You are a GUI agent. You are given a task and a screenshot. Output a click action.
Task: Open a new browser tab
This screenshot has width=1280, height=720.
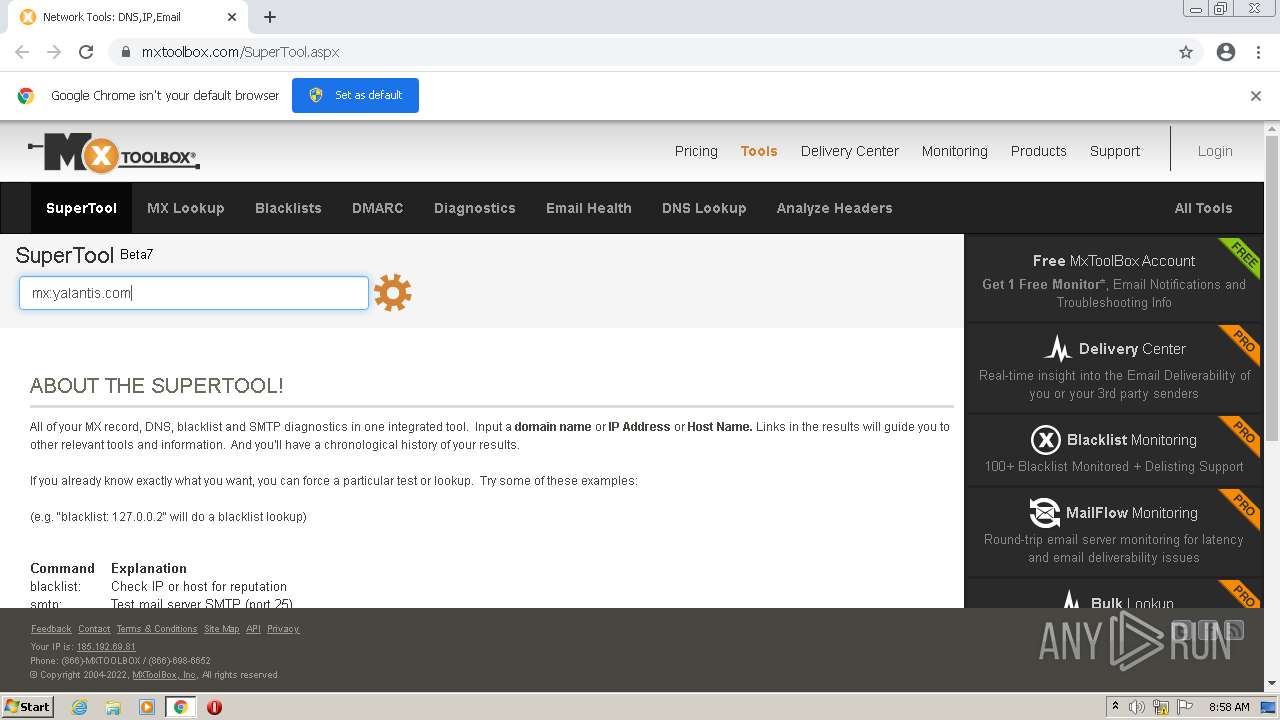(270, 17)
